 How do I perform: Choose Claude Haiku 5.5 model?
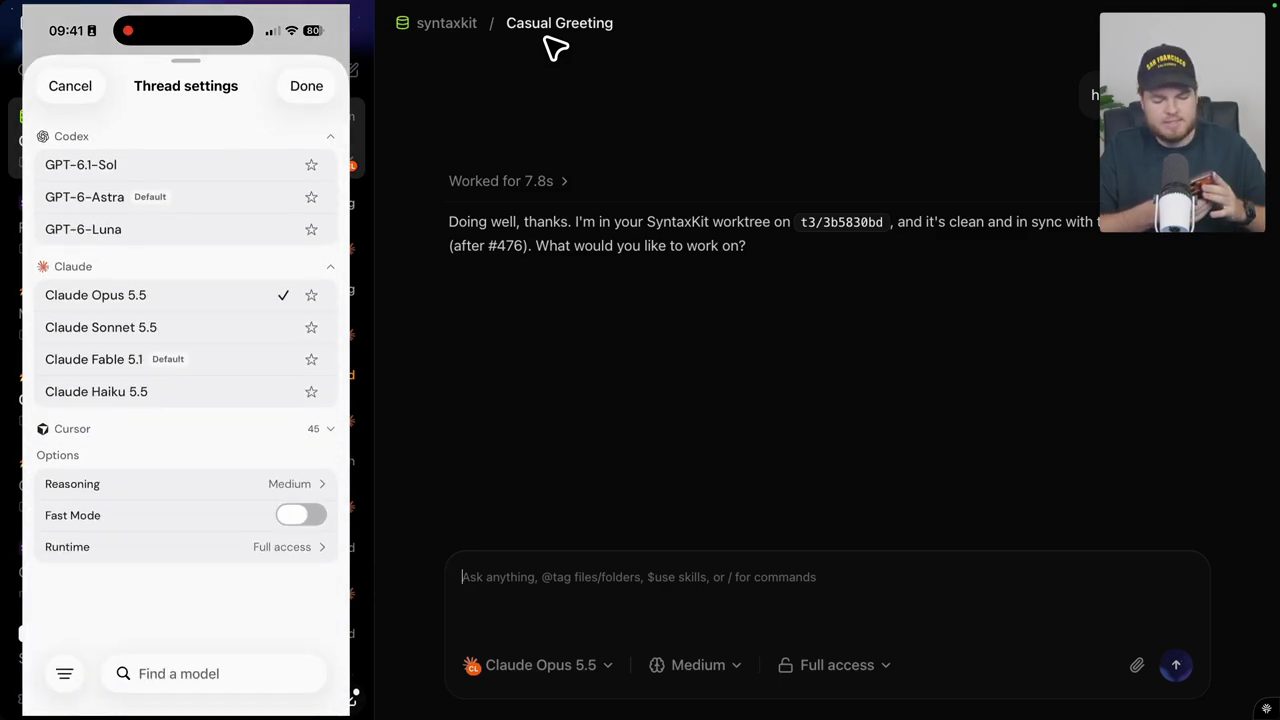186,392
